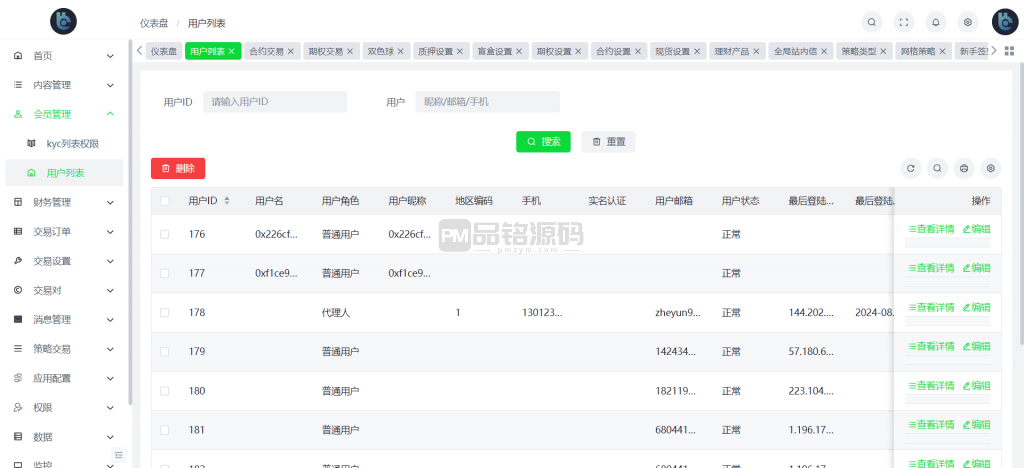Image resolution: width=1024 pixels, height=468 pixels.
Task: Expand the 交易对 sidebar menu
Action: 64,290
